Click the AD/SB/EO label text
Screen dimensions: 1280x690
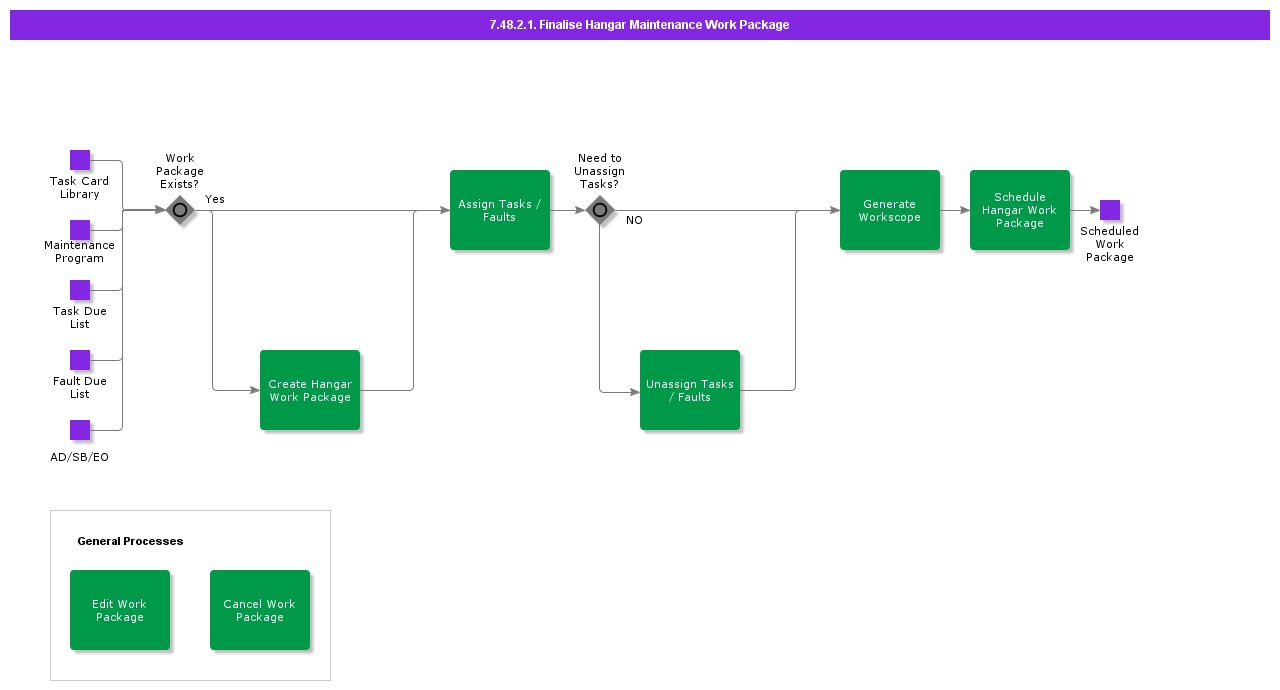(80, 457)
